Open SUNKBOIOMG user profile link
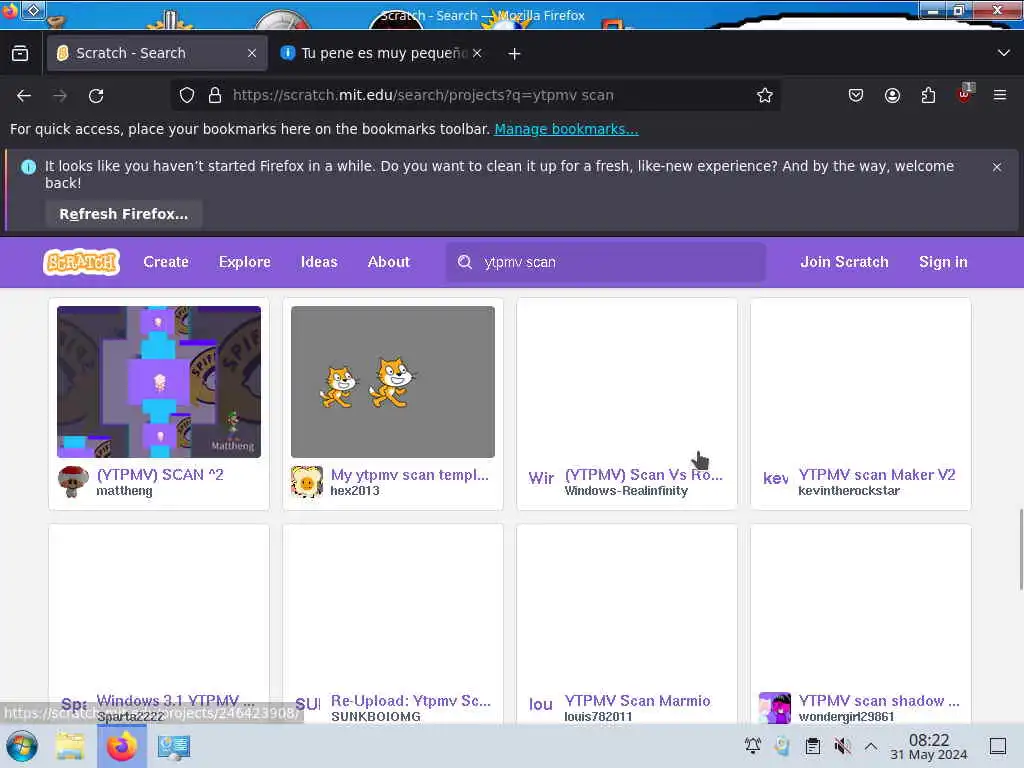The height and width of the screenshot is (768, 1024). coord(376,716)
